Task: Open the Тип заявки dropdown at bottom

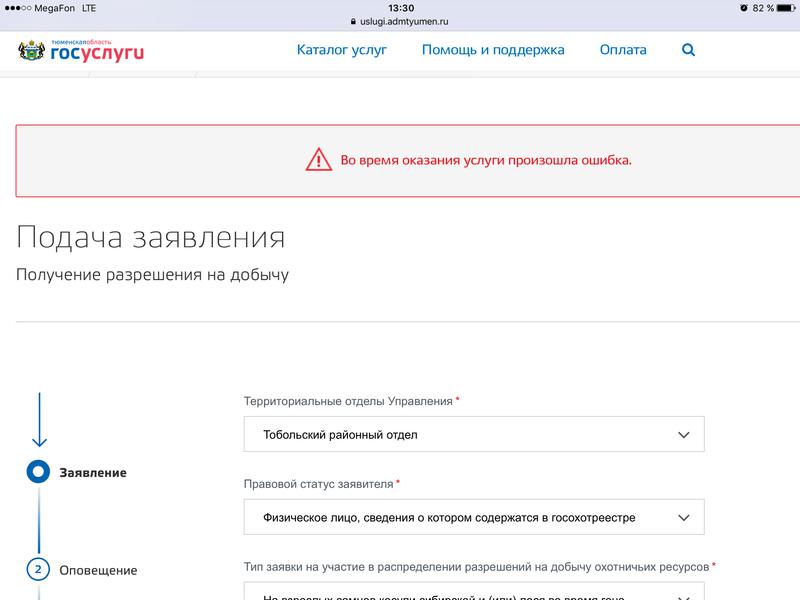Action: [x=474, y=591]
